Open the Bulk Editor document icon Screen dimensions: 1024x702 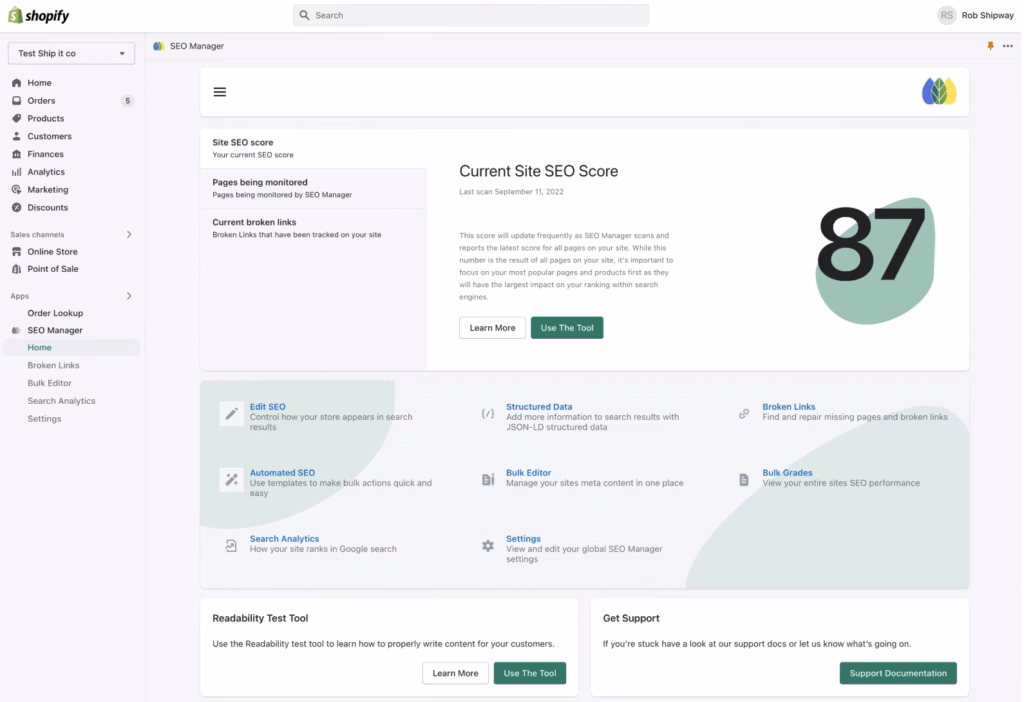(488, 478)
